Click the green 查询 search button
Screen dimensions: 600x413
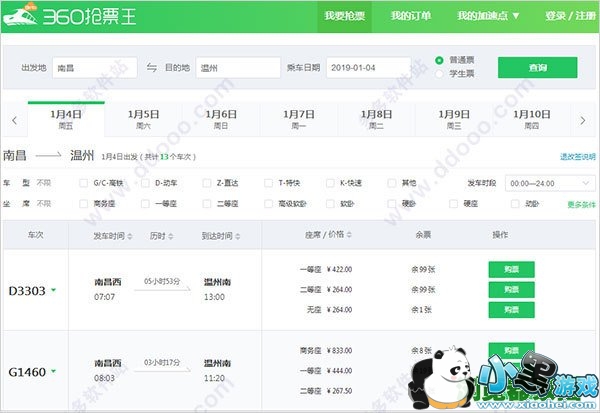pyautogui.click(x=537, y=68)
